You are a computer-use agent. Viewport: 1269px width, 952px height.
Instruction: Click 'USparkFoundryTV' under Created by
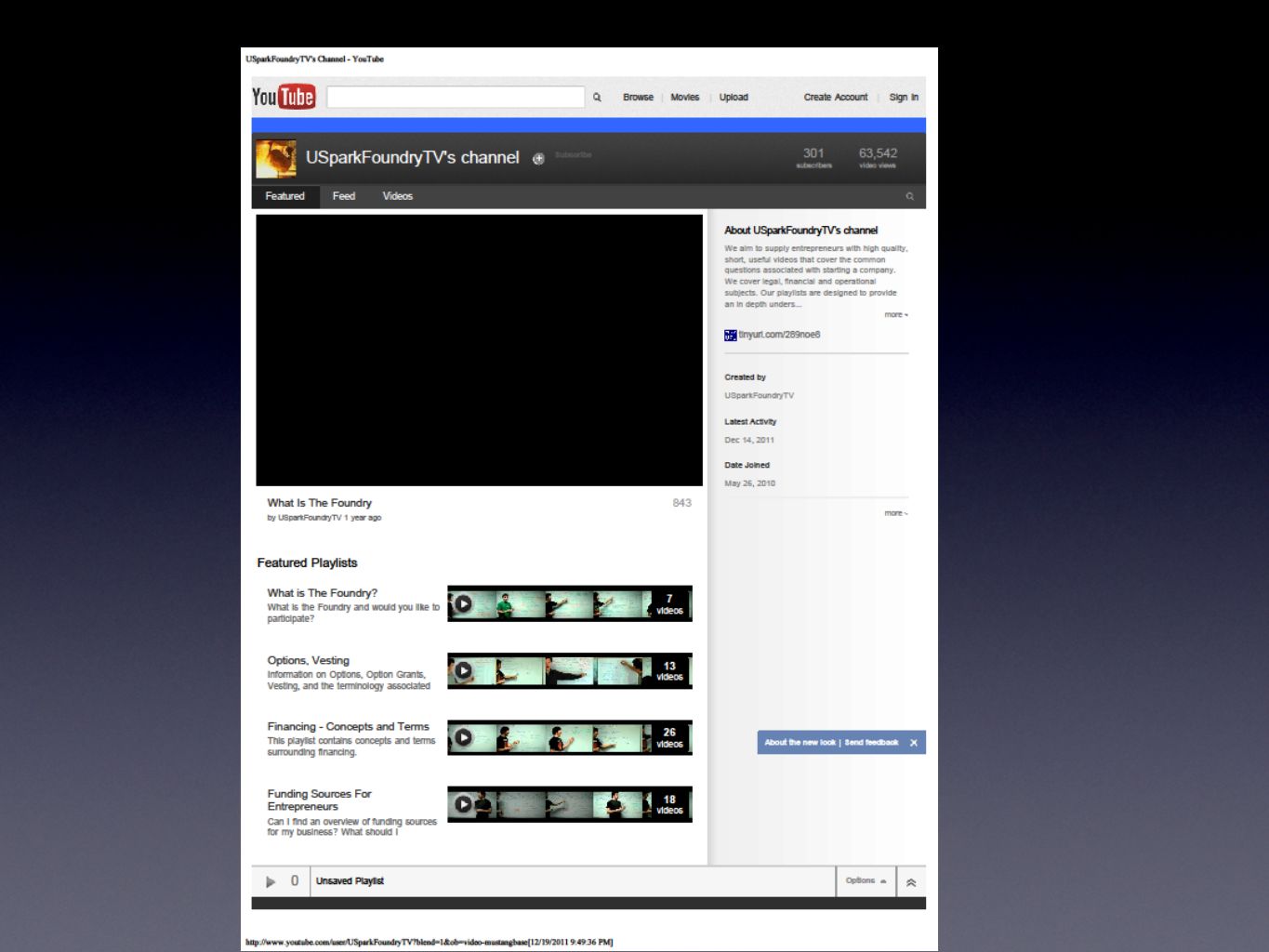tap(760, 396)
